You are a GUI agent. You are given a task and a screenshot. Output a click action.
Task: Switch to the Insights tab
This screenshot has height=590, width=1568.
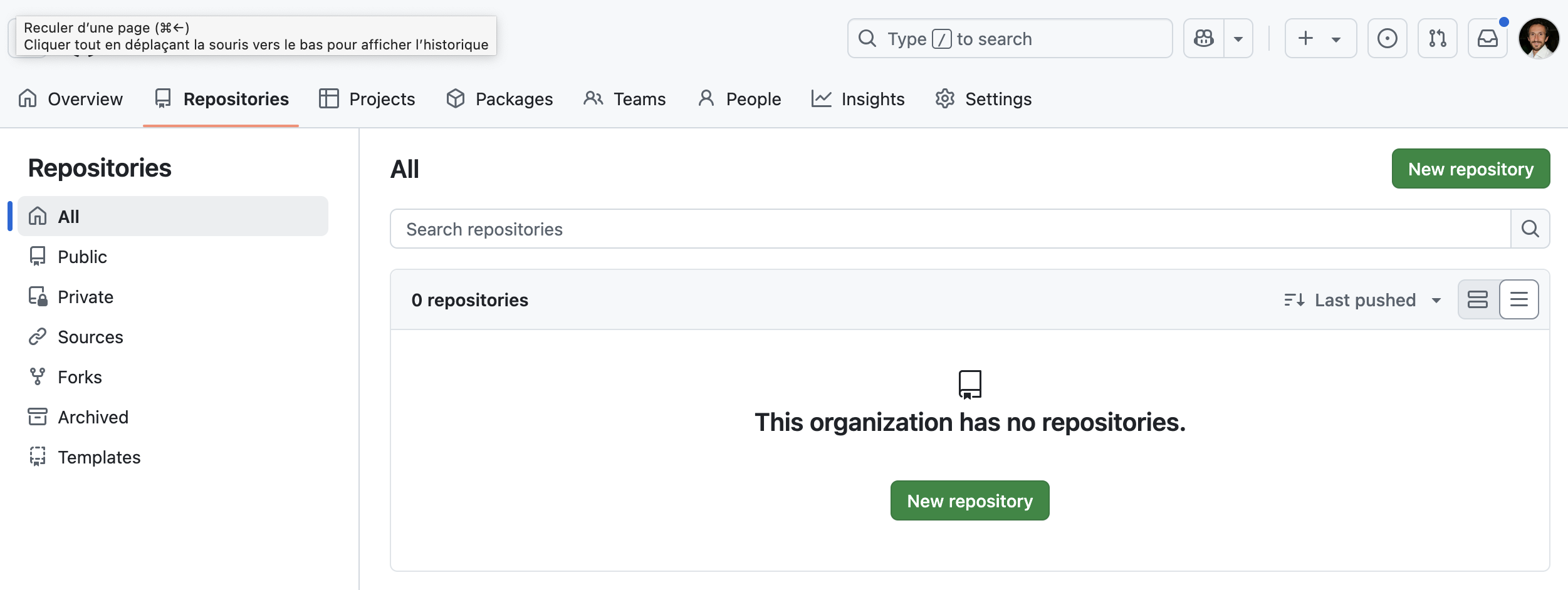858,99
